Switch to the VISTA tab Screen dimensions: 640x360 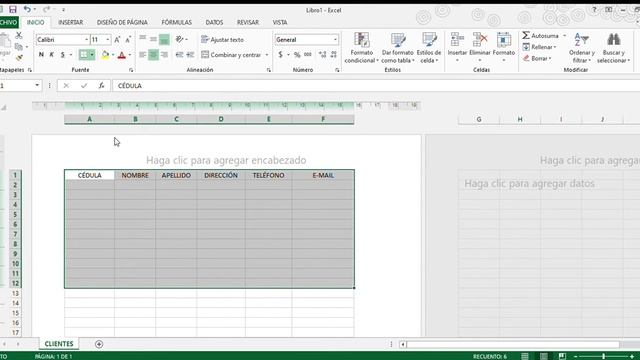click(x=280, y=22)
